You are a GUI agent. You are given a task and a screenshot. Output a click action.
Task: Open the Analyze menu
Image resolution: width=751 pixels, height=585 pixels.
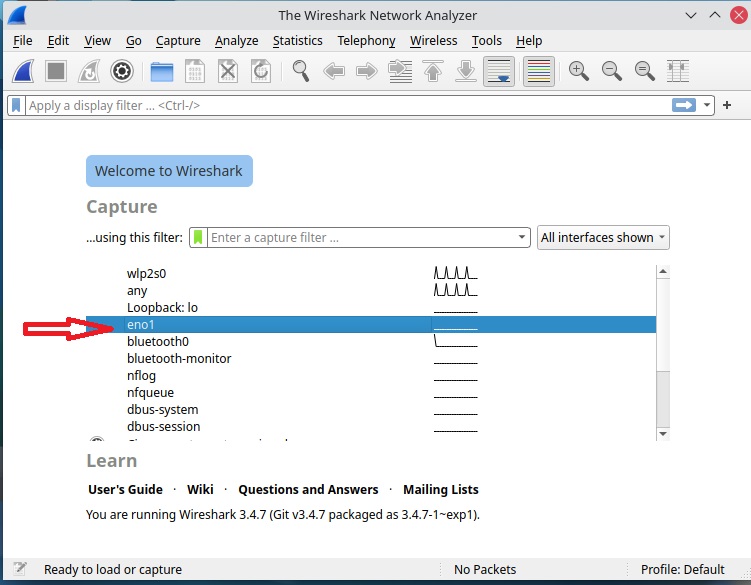click(236, 41)
